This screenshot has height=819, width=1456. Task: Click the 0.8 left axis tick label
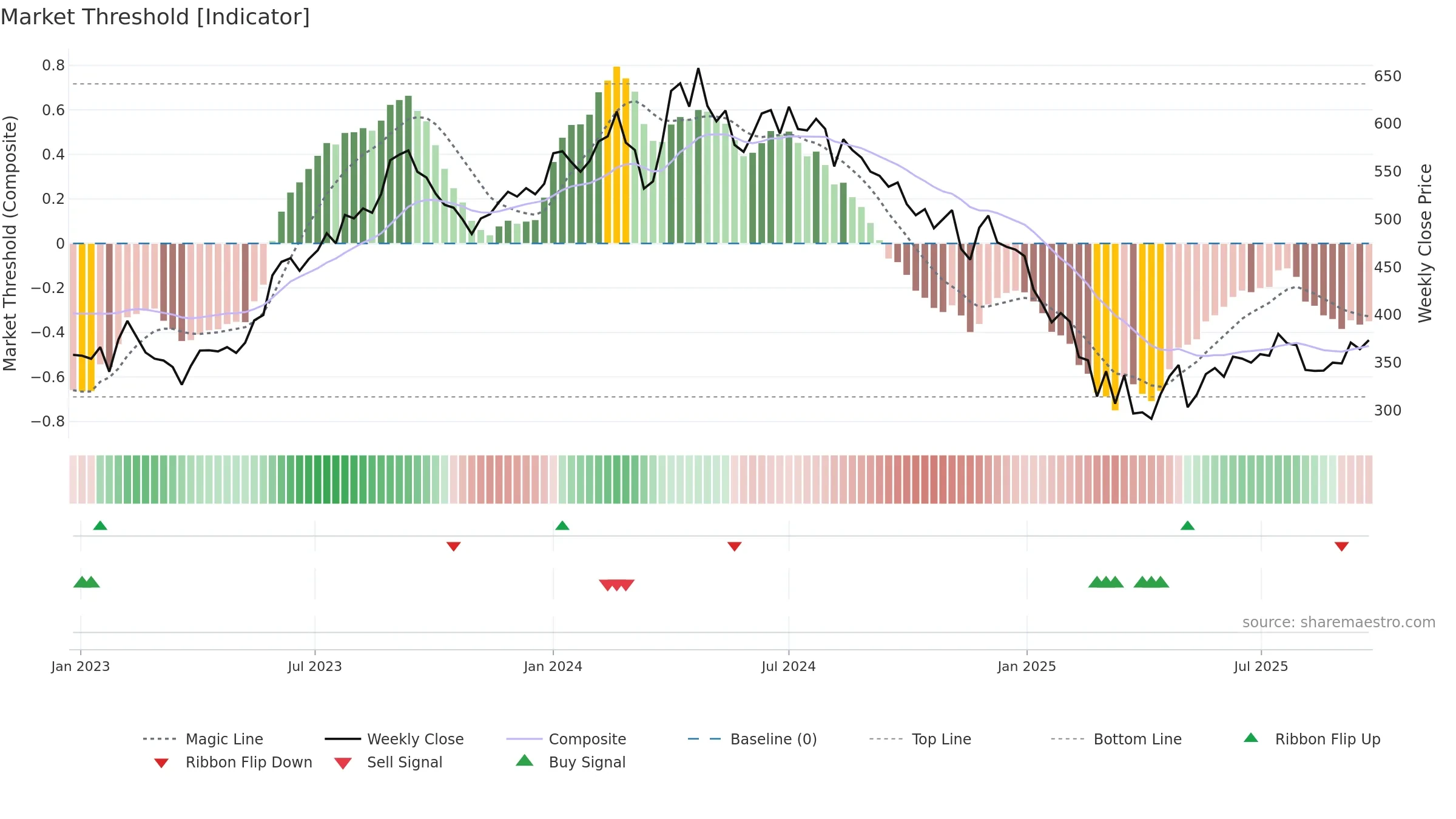(x=53, y=66)
